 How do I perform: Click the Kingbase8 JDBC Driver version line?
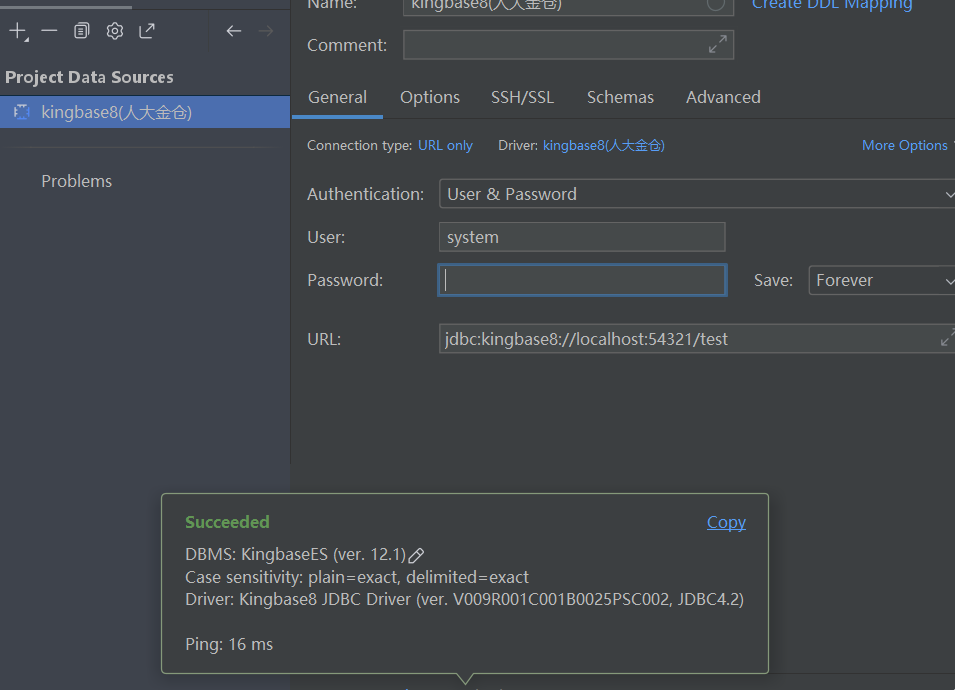coord(465,599)
